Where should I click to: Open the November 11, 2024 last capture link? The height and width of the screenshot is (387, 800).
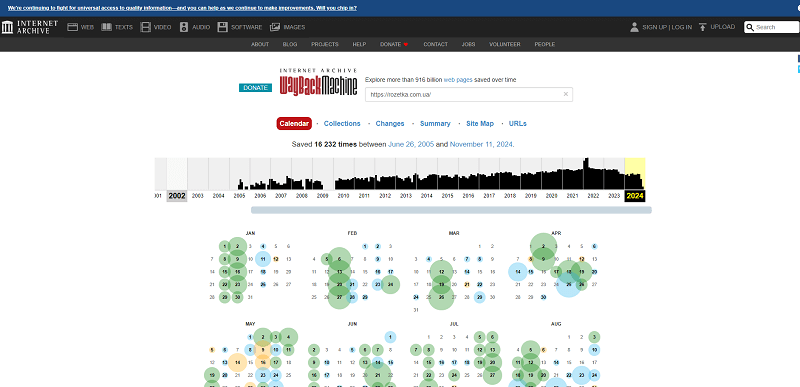pyautogui.click(x=481, y=144)
